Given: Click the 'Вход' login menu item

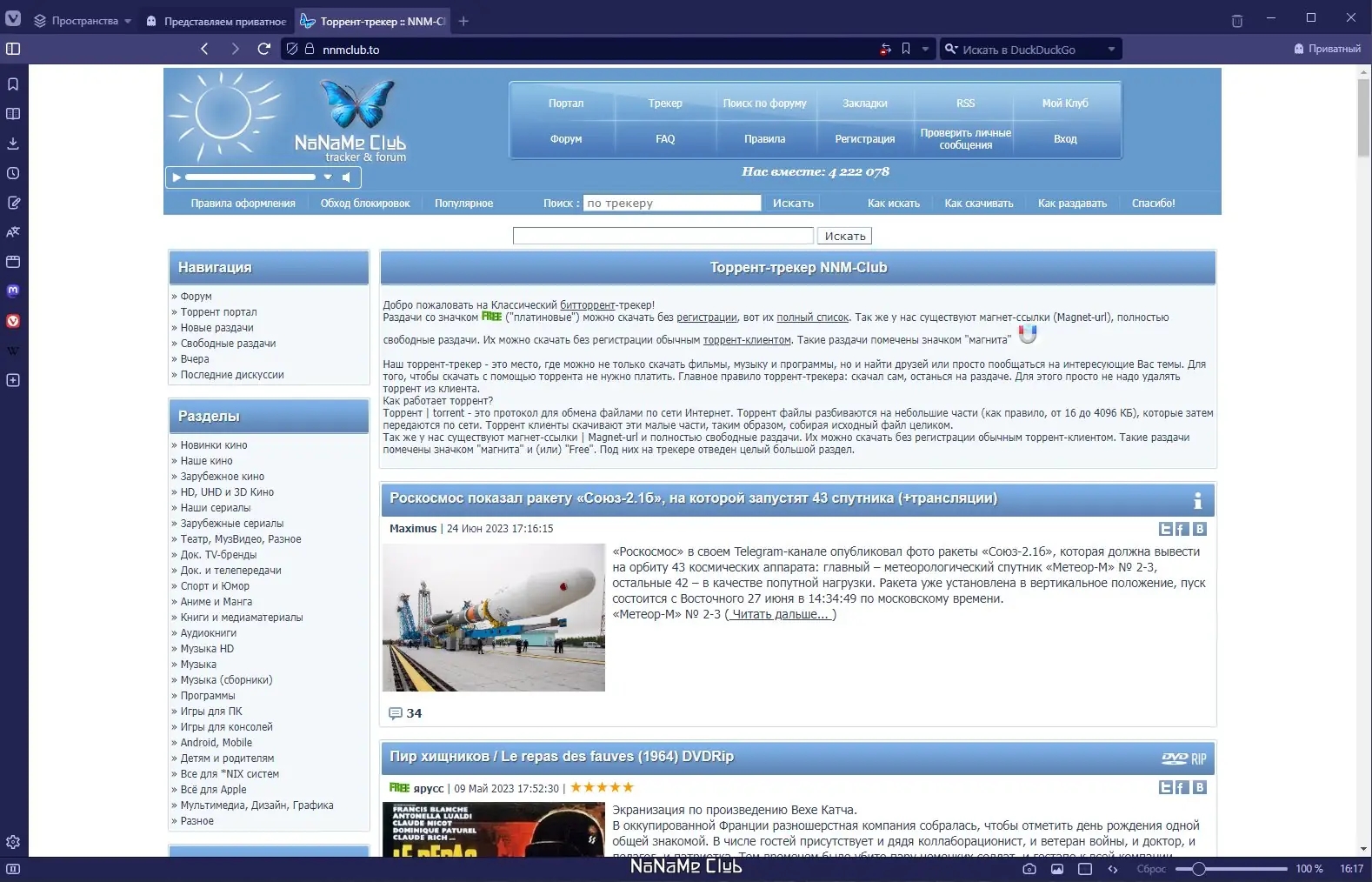Looking at the screenshot, I should [1065, 139].
